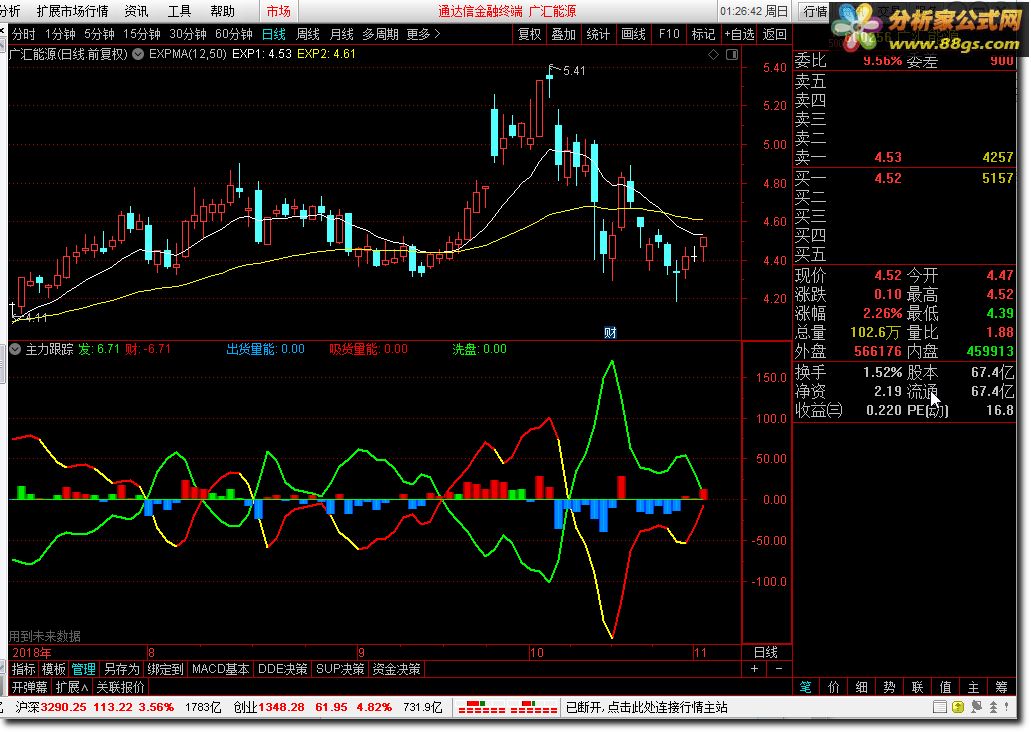
Task: Open the 工具 menu
Action: tap(179, 11)
